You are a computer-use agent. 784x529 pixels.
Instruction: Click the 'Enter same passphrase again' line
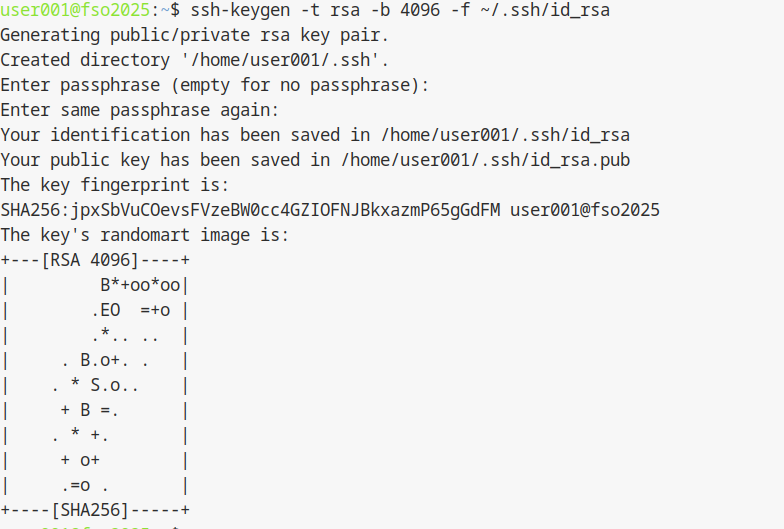pyautogui.click(x=140, y=110)
